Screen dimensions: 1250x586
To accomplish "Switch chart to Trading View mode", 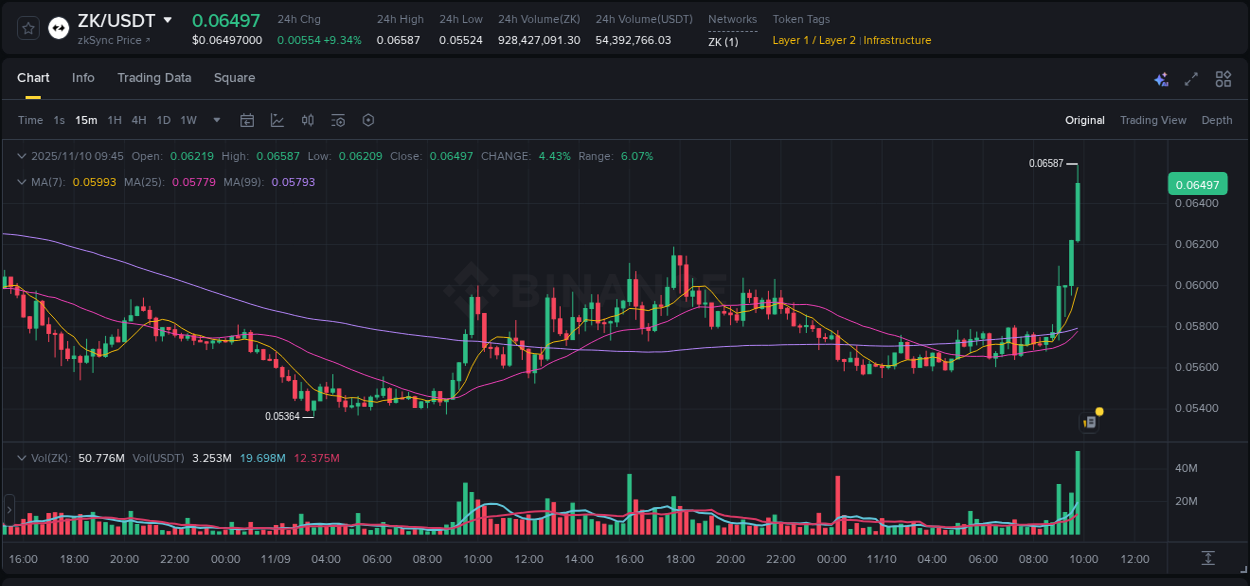I will tap(1153, 120).
